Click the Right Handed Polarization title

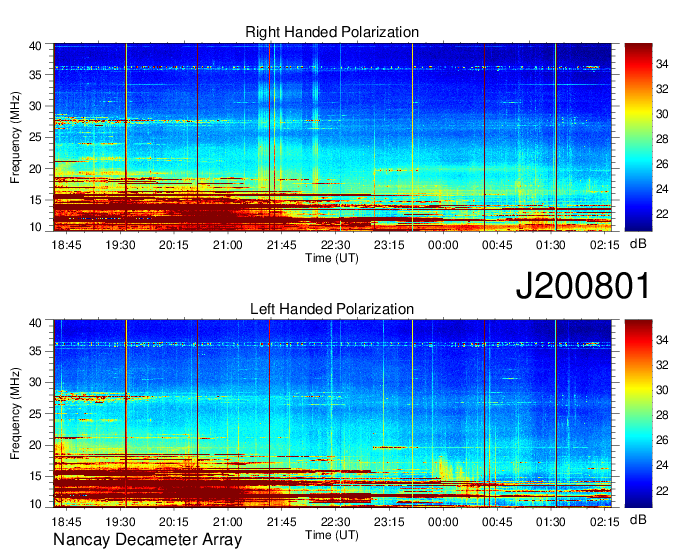click(x=332, y=32)
